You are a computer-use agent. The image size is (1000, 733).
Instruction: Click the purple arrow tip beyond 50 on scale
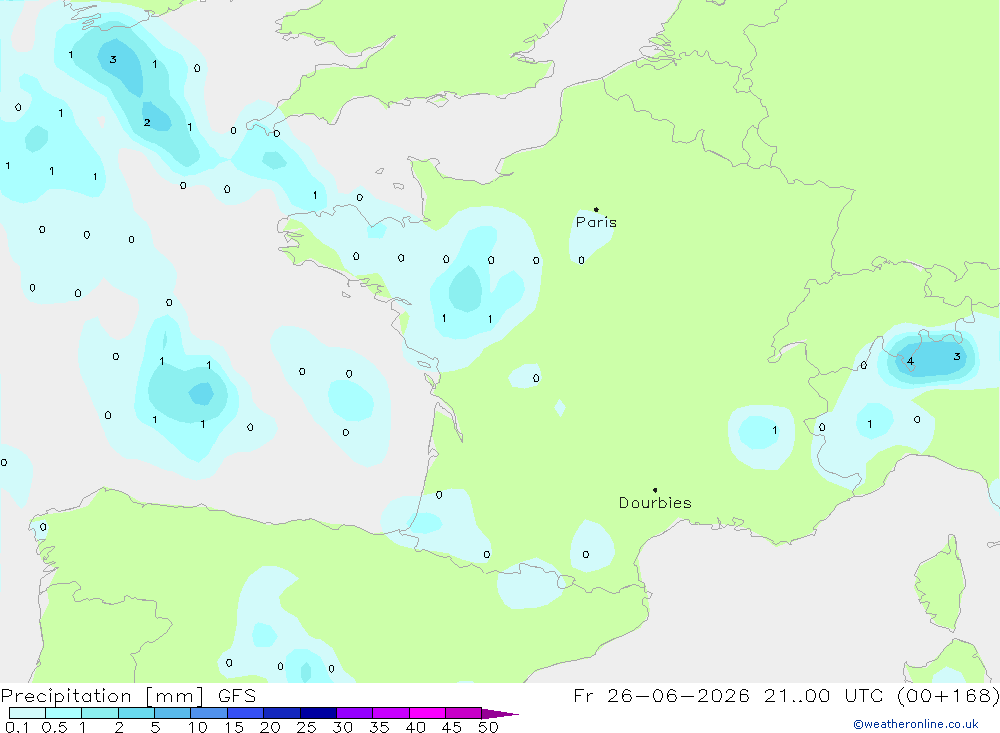[501, 714]
